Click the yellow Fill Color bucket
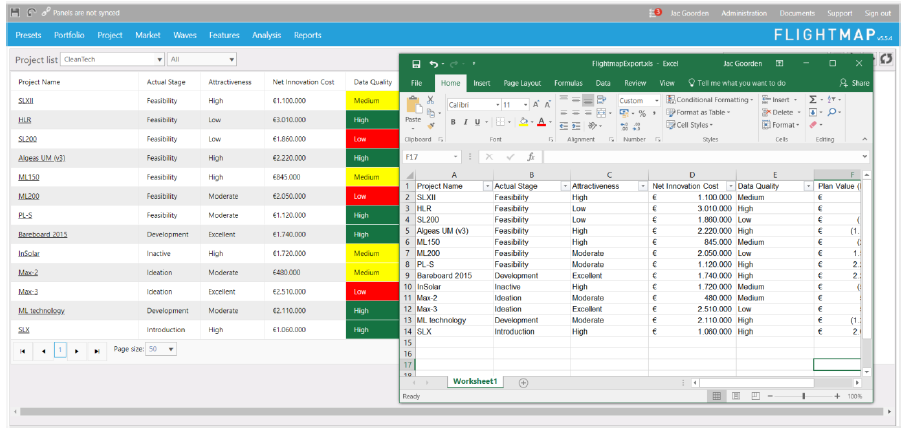This screenshot has width=905, height=431. [523, 122]
